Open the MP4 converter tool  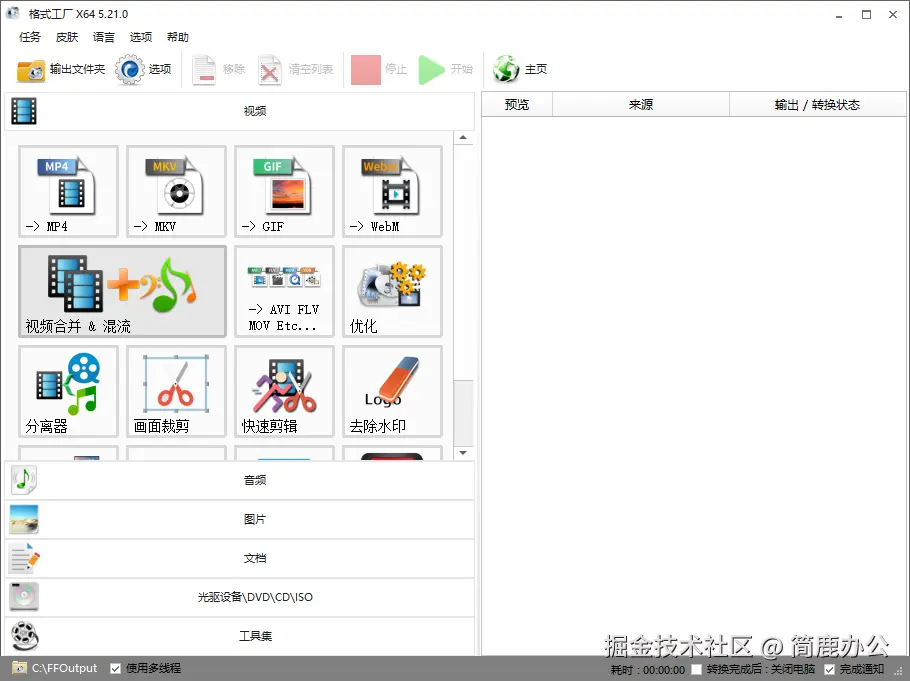pos(67,192)
